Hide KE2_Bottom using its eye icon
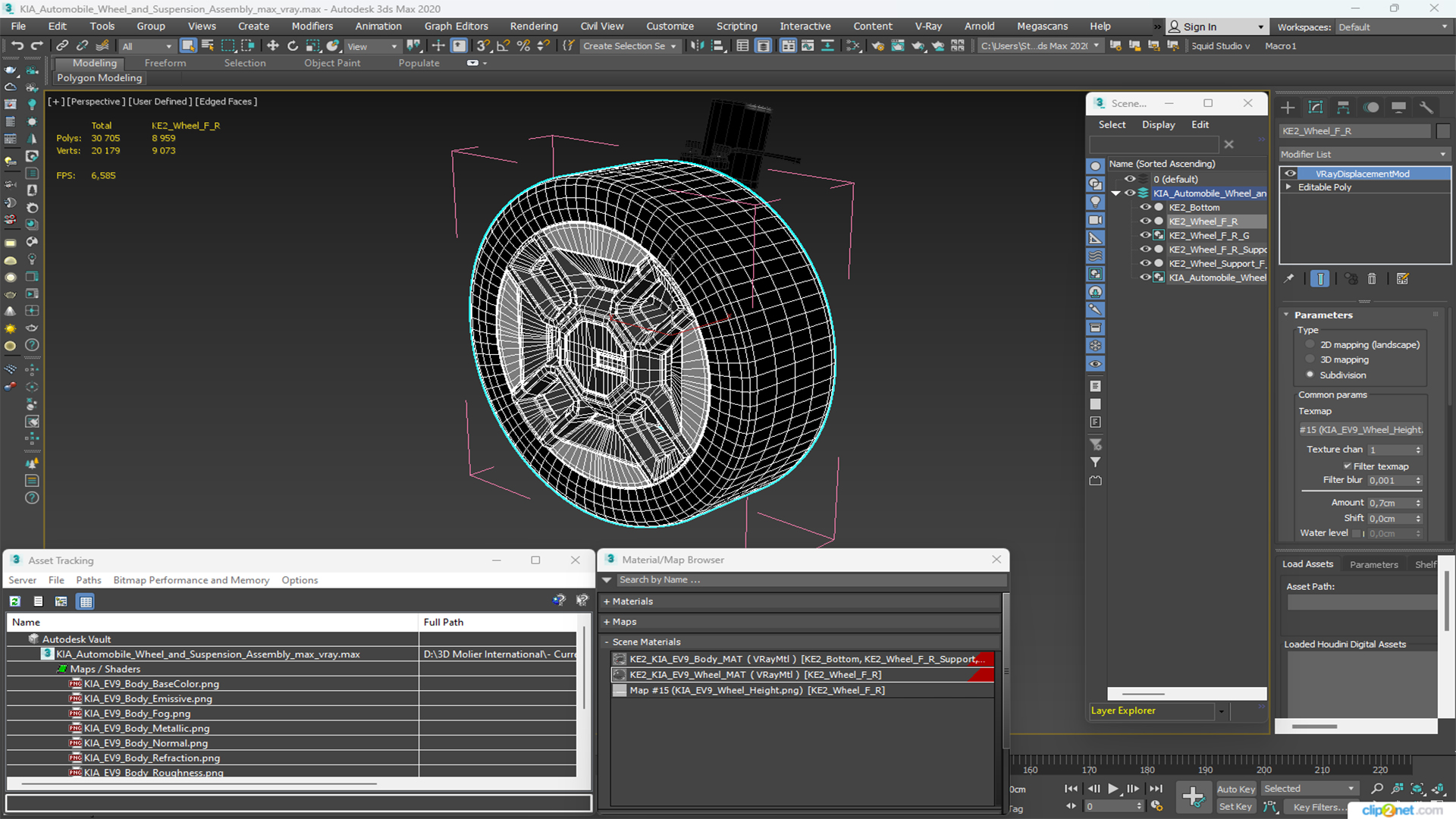Viewport: 1456px width, 819px height. 1146,207
